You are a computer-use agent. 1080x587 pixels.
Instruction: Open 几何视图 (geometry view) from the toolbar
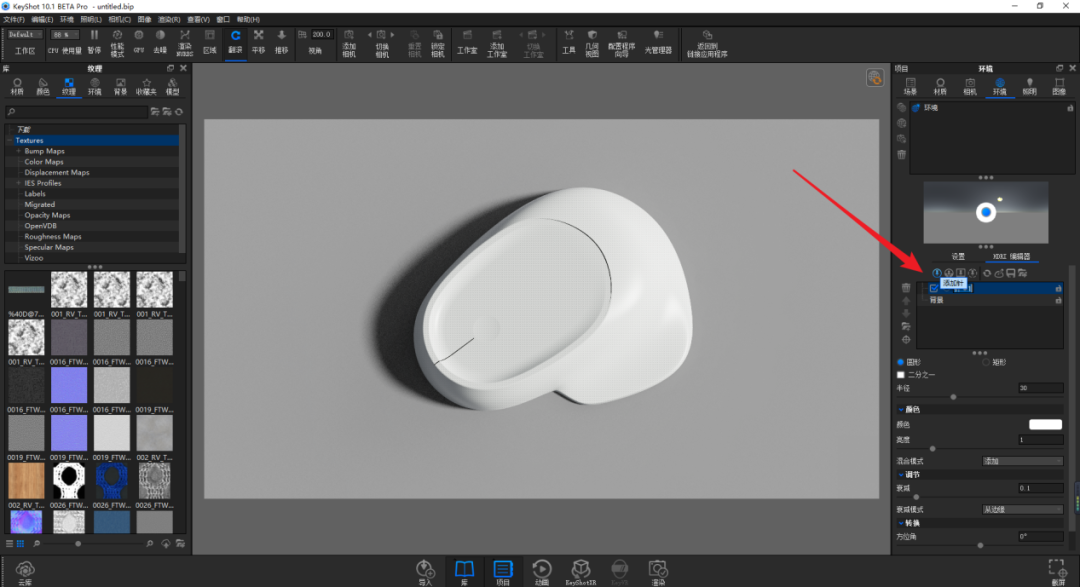(592, 43)
